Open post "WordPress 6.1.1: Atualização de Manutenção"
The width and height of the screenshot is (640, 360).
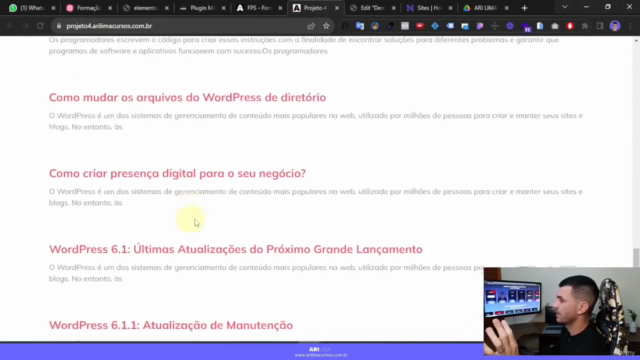(171, 325)
